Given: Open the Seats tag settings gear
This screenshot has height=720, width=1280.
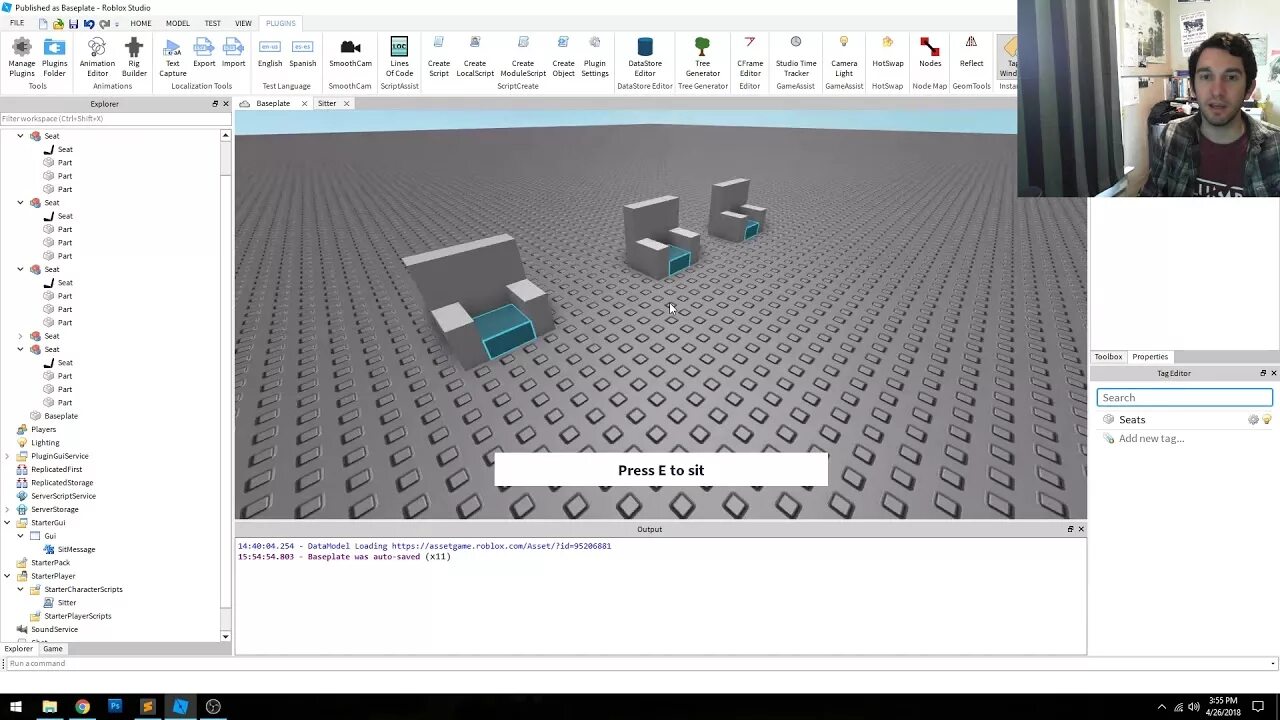Looking at the screenshot, I should (x=1253, y=420).
